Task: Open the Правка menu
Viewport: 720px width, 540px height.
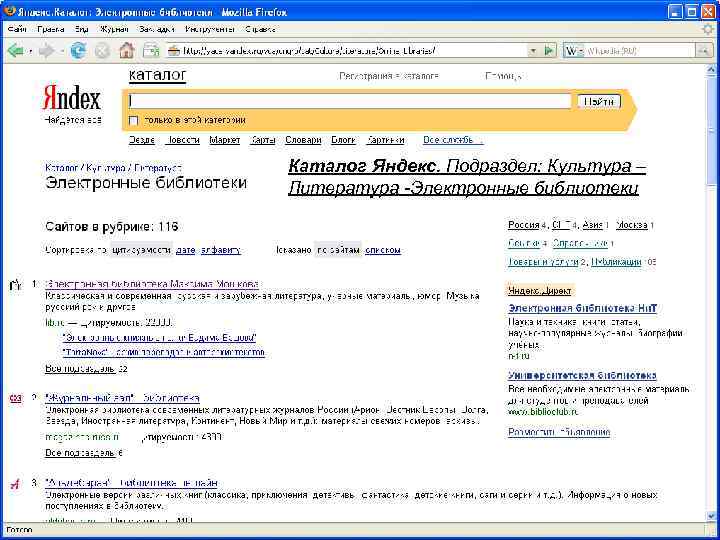Action: 51,29
